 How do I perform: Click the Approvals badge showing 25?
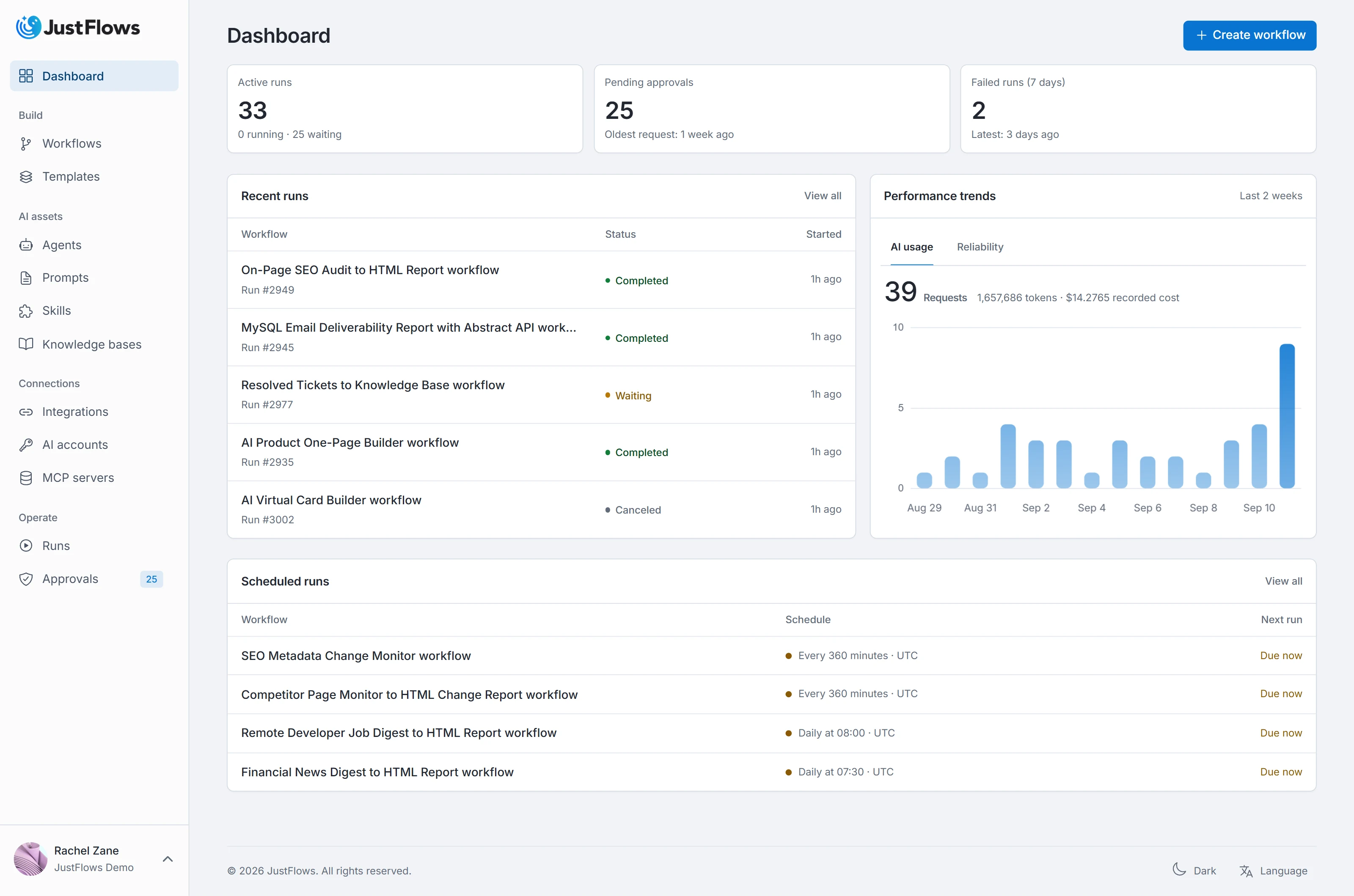(x=151, y=579)
